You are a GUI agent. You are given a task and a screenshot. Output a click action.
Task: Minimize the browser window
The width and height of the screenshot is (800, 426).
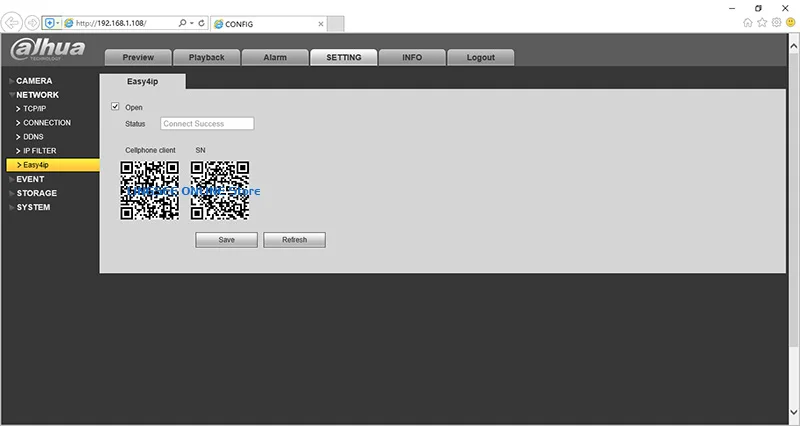click(x=732, y=8)
